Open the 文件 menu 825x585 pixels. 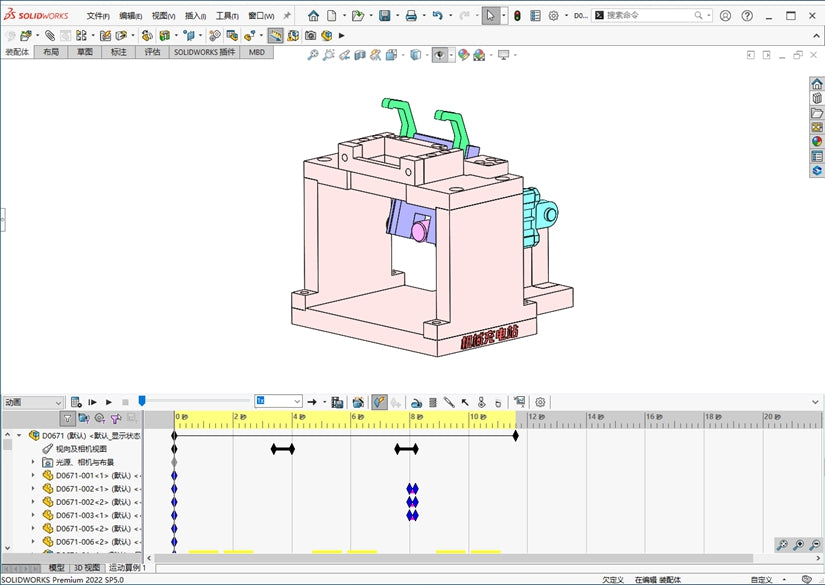click(98, 16)
